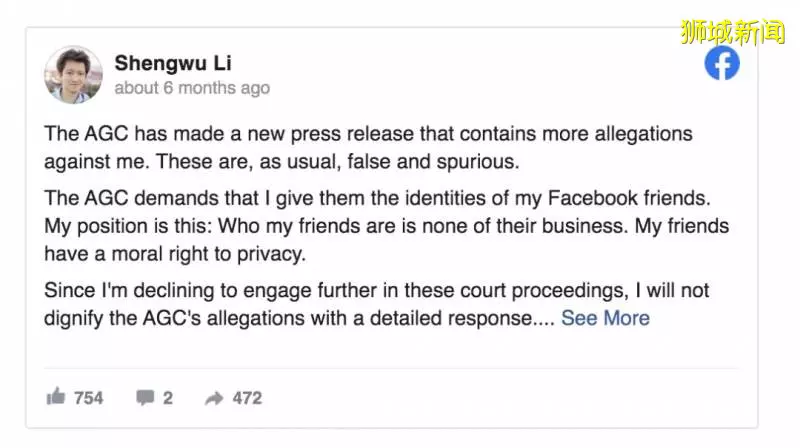View the 754 likes count
This screenshot has width=800, height=448.
tap(88, 398)
